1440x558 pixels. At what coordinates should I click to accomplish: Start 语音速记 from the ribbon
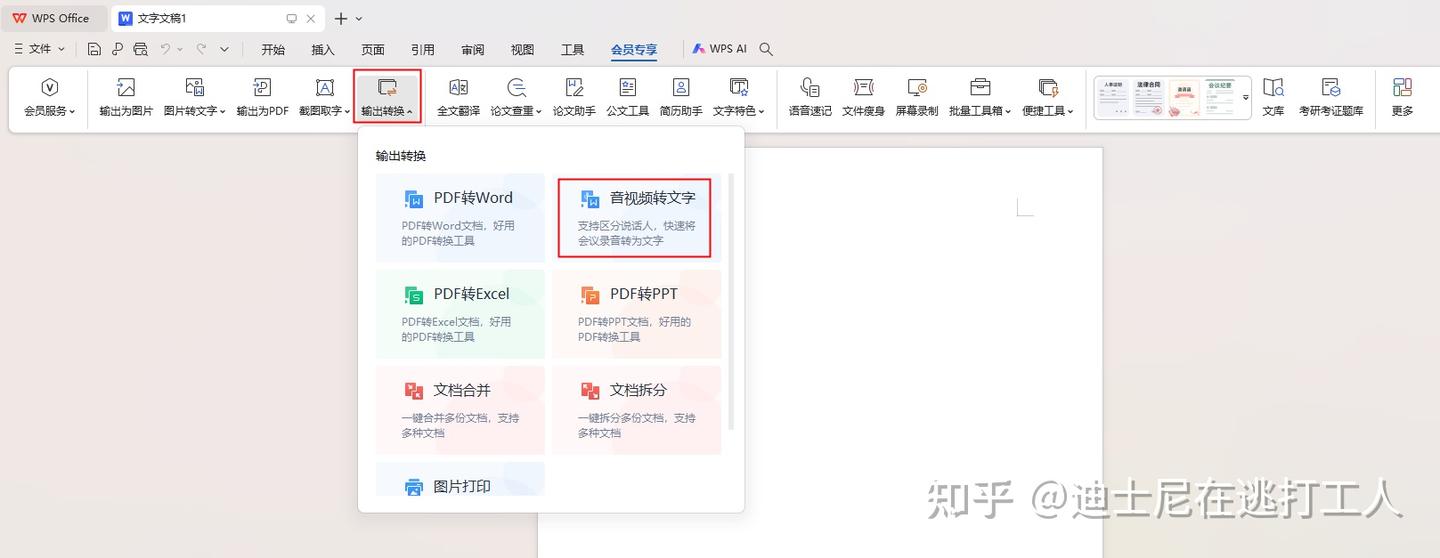click(x=810, y=97)
